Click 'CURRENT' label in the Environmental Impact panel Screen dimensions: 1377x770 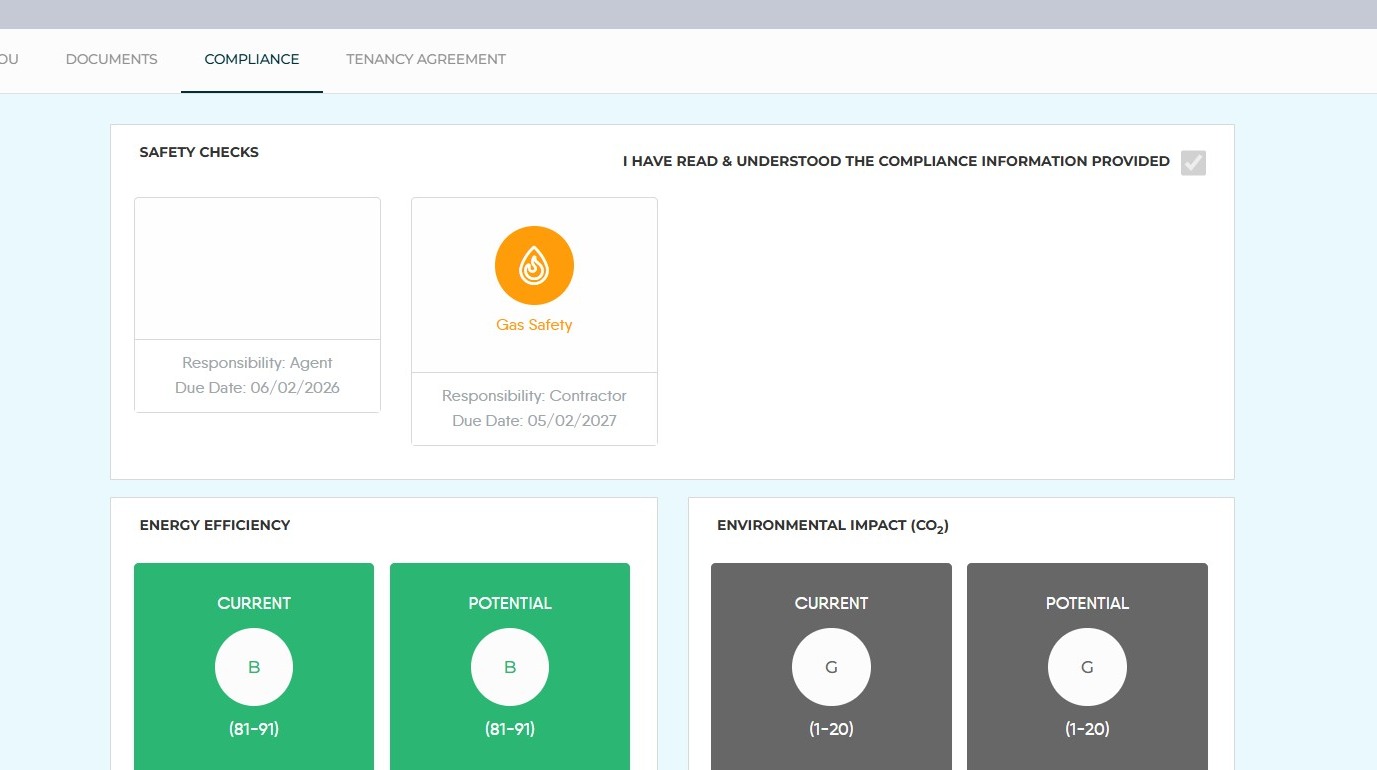click(831, 603)
